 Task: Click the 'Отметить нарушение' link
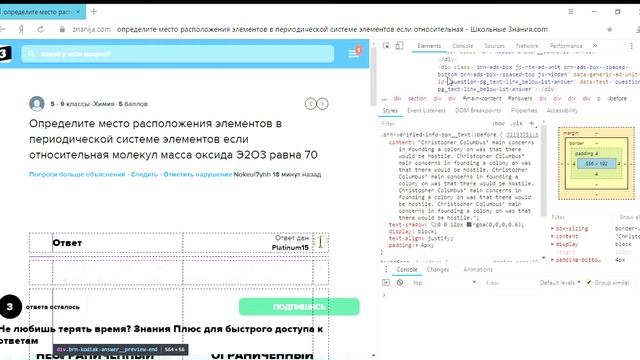(198, 174)
